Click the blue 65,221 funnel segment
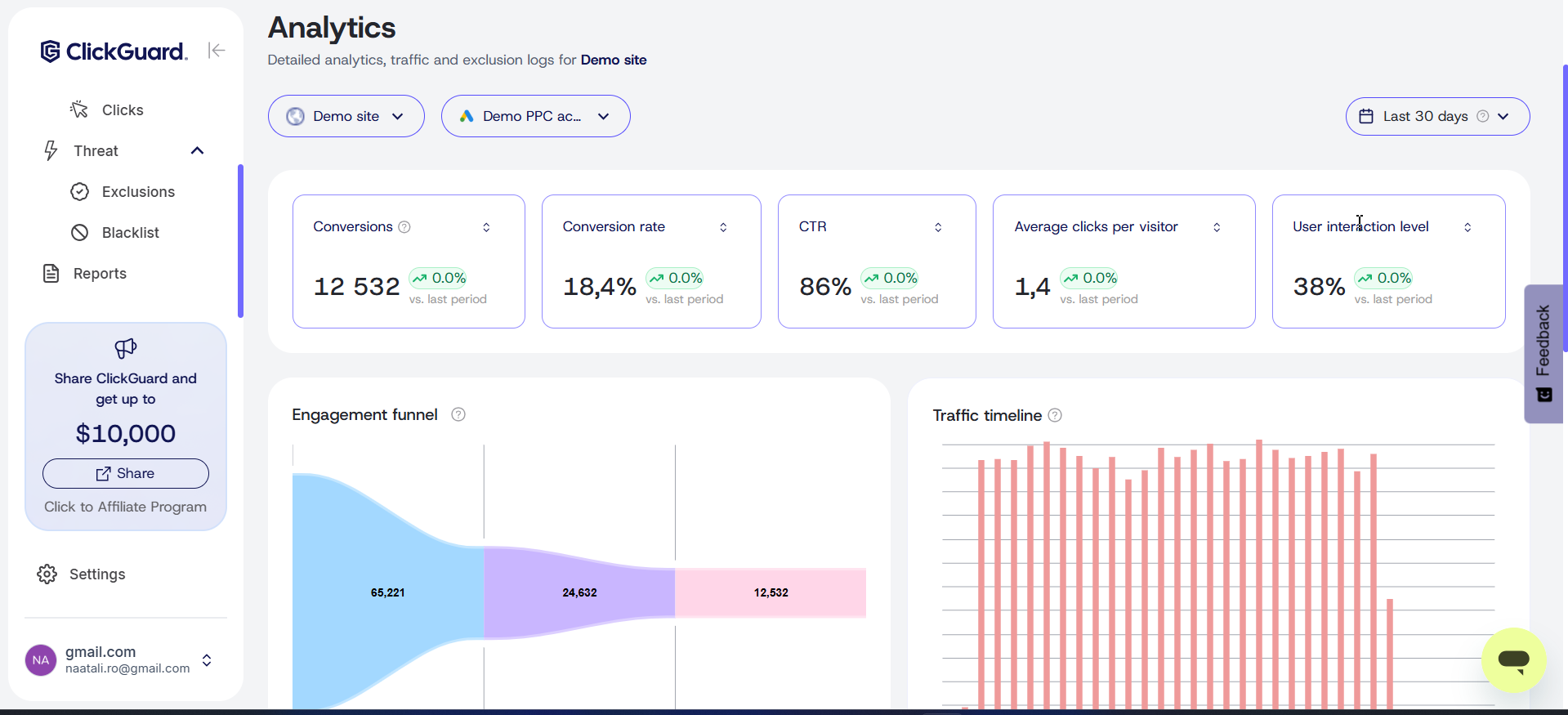Image resolution: width=1568 pixels, height=715 pixels. [387, 592]
